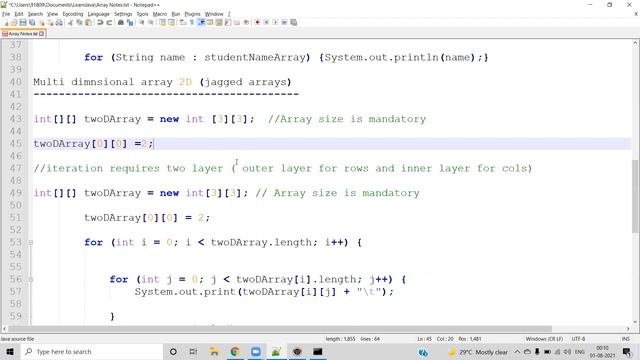Start macro recording with red dot icon
The height and width of the screenshot is (360, 640).
point(257,22)
